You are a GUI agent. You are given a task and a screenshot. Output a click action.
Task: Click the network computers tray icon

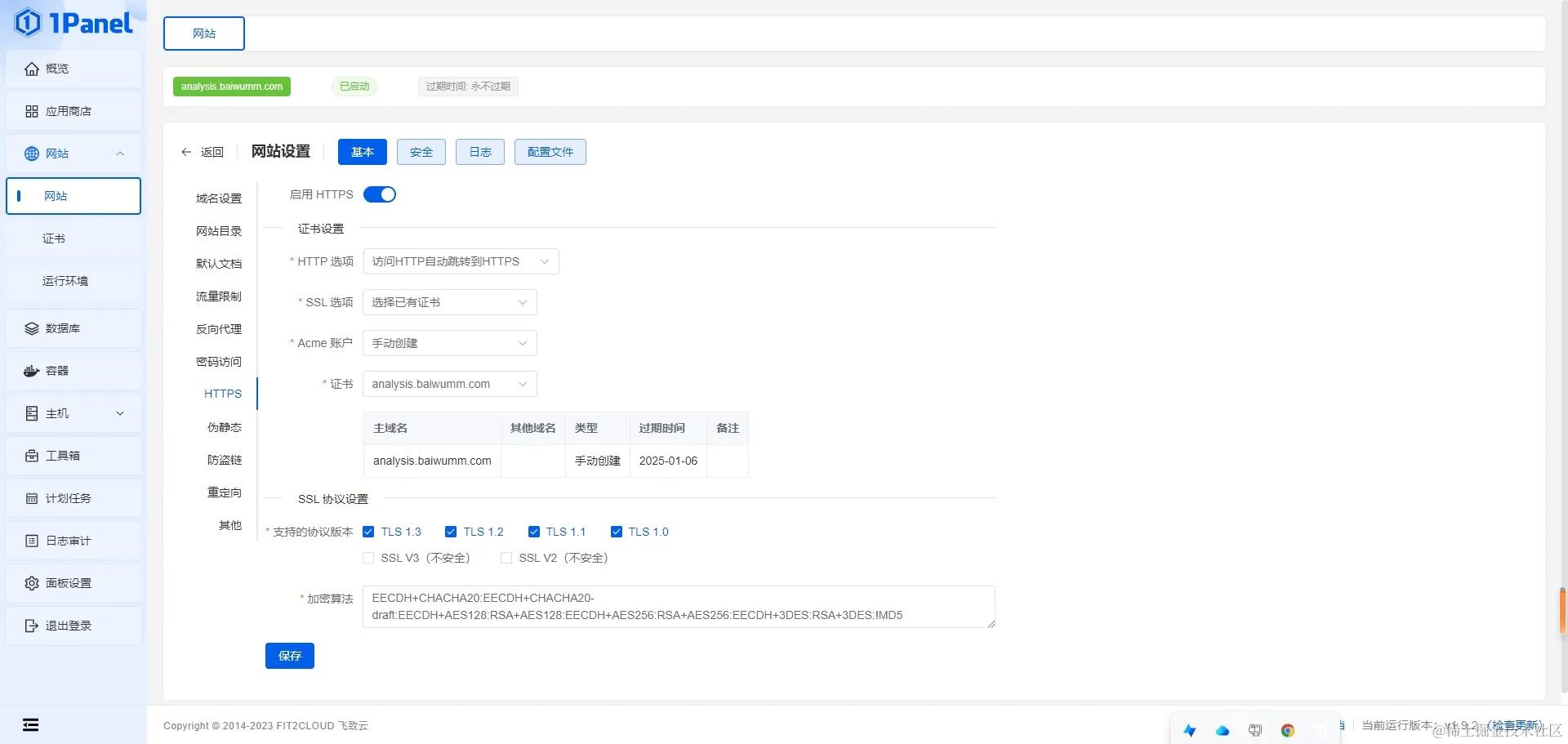coord(1255,731)
